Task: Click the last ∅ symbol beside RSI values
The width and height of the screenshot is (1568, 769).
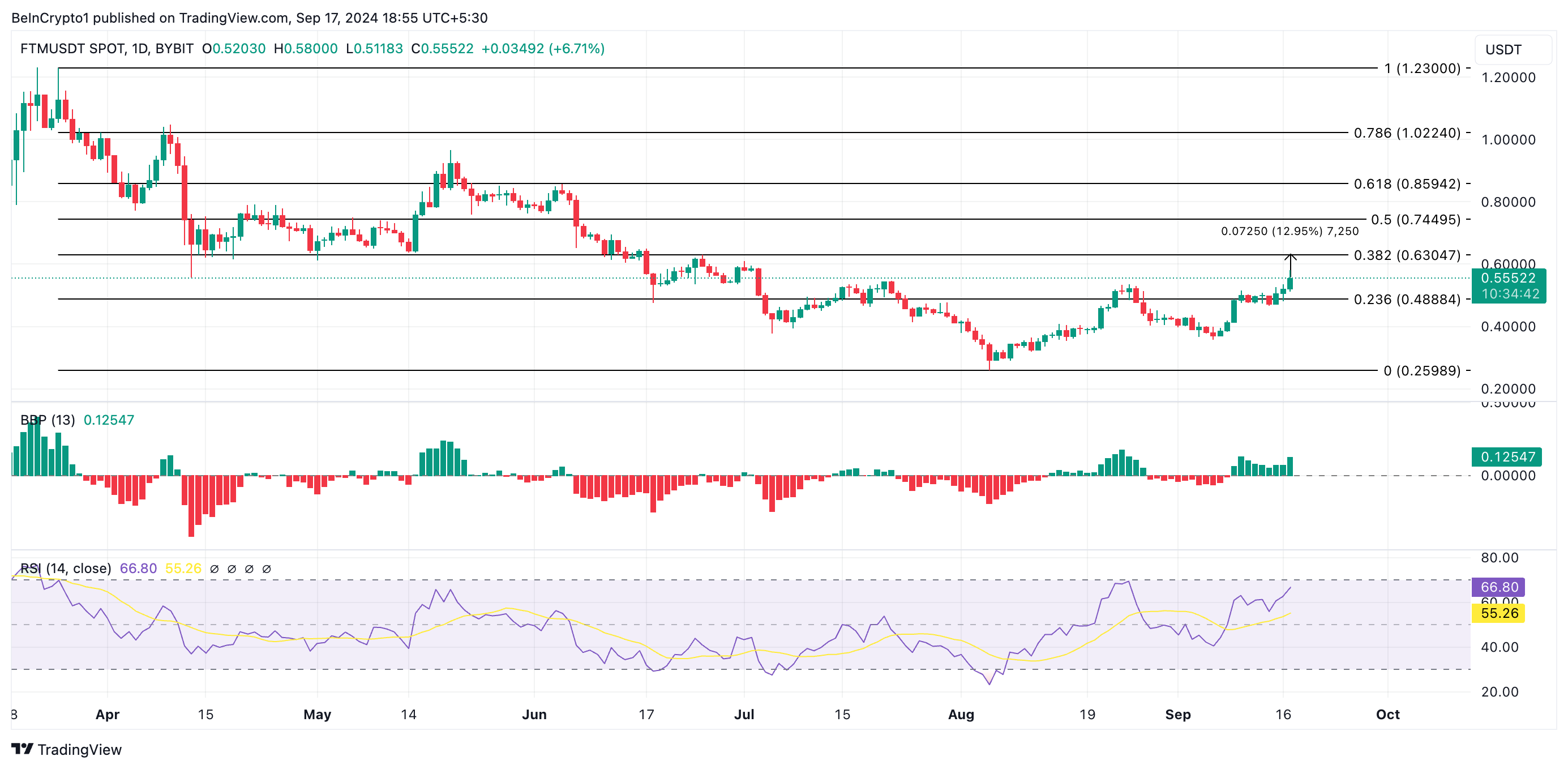Action: click(x=267, y=569)
